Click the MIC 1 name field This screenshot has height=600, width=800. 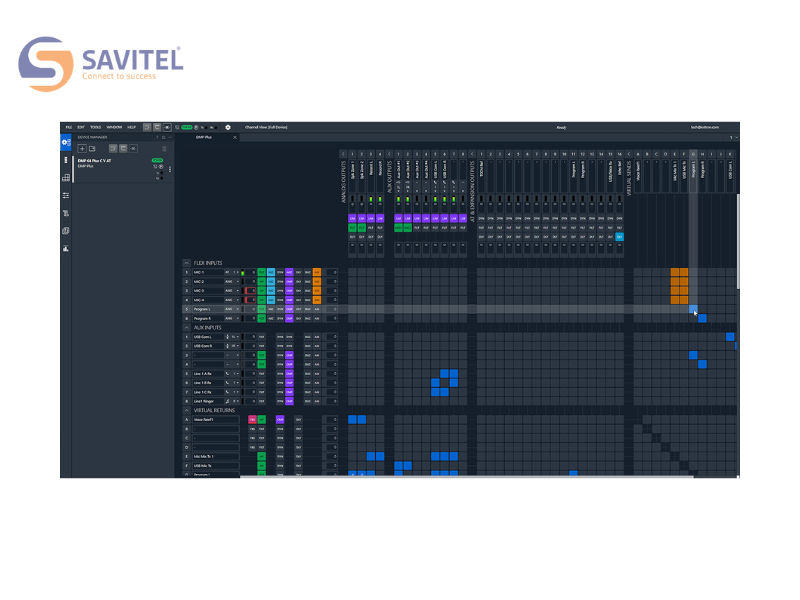208,272
